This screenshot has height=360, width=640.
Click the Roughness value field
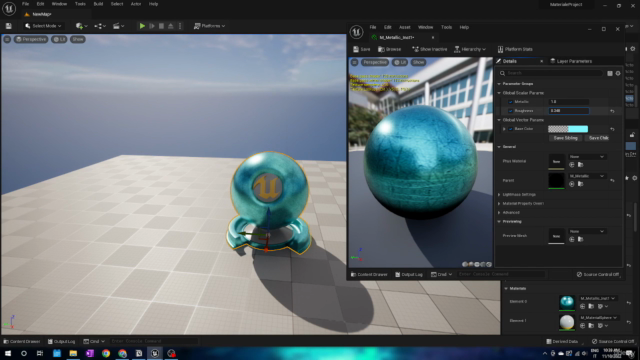(x=568, y=111)
